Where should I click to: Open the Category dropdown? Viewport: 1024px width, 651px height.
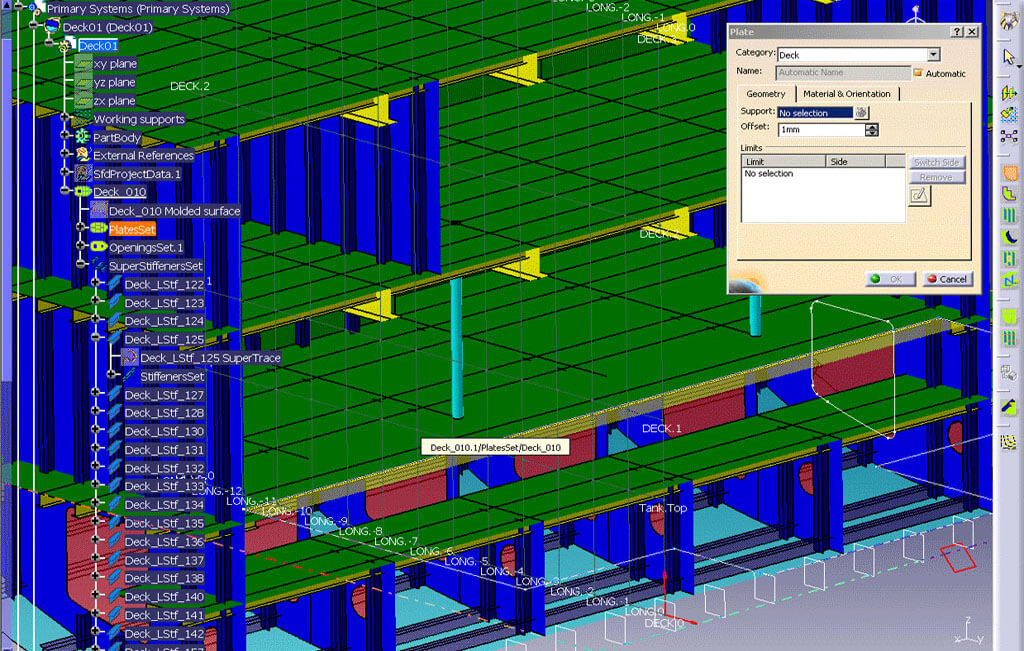[933, 54]
